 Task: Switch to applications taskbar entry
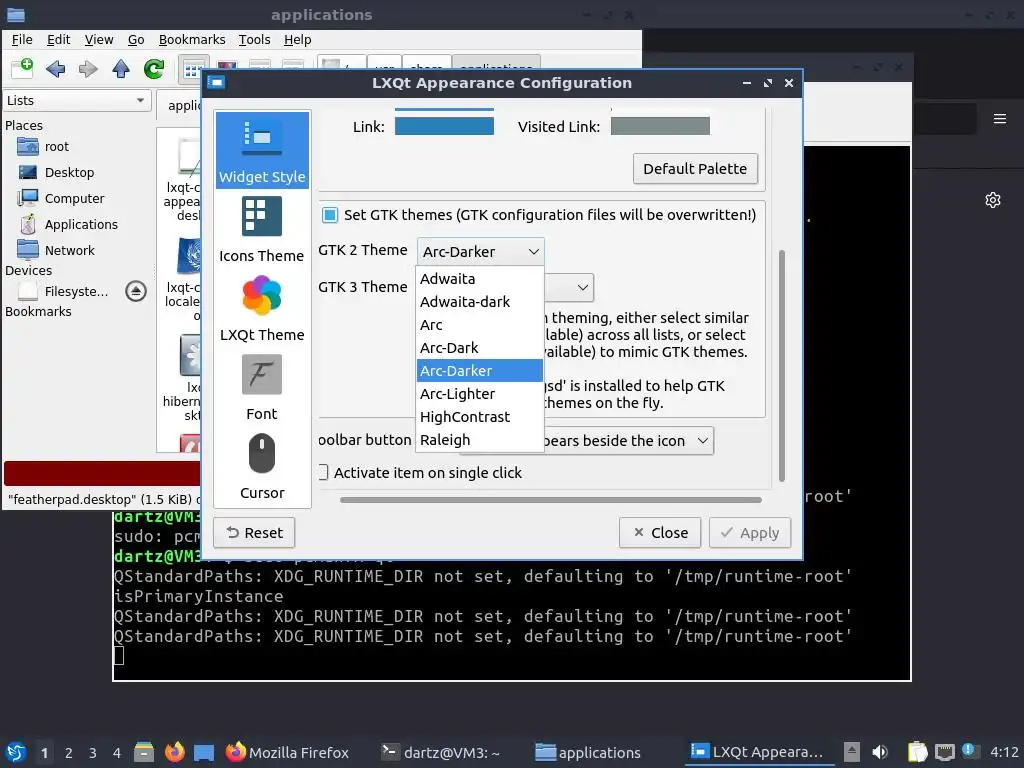[588, 752]
